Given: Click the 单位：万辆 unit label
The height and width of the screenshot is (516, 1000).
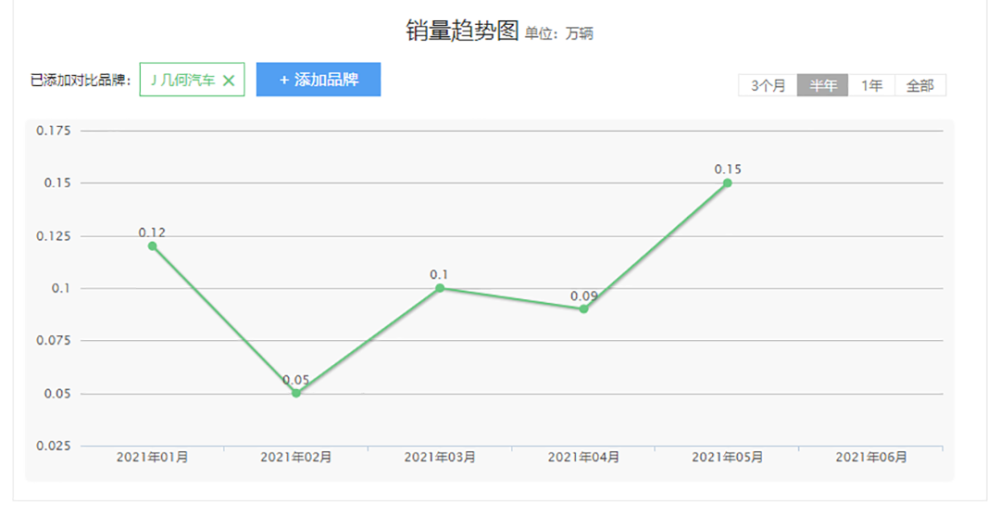Looking at the screenshot, I should (x=559, y=33).
